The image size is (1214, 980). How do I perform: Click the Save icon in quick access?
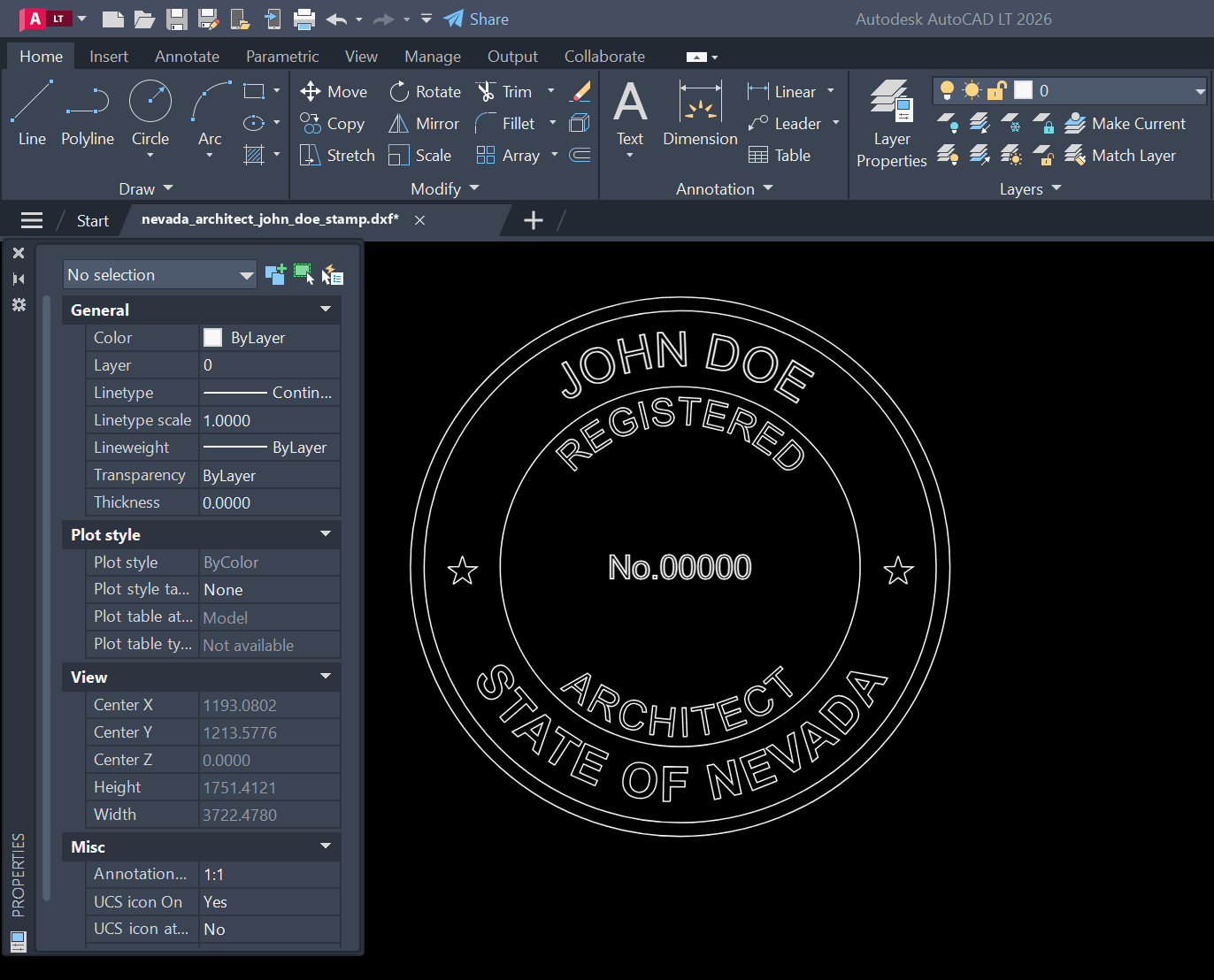click(177, 19)
